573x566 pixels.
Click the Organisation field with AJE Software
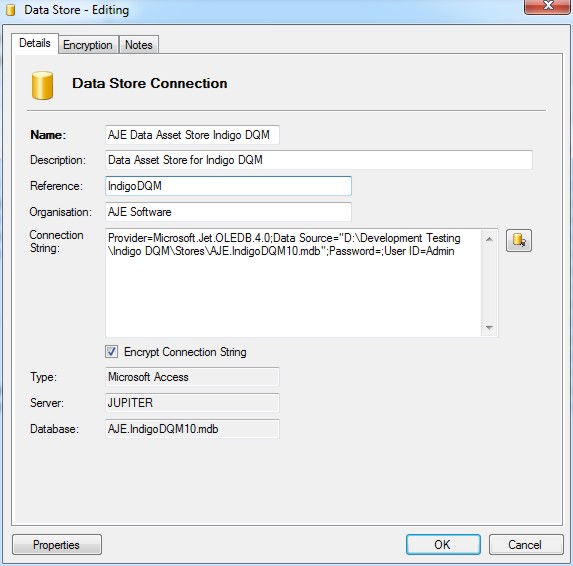tap(228, 212)
